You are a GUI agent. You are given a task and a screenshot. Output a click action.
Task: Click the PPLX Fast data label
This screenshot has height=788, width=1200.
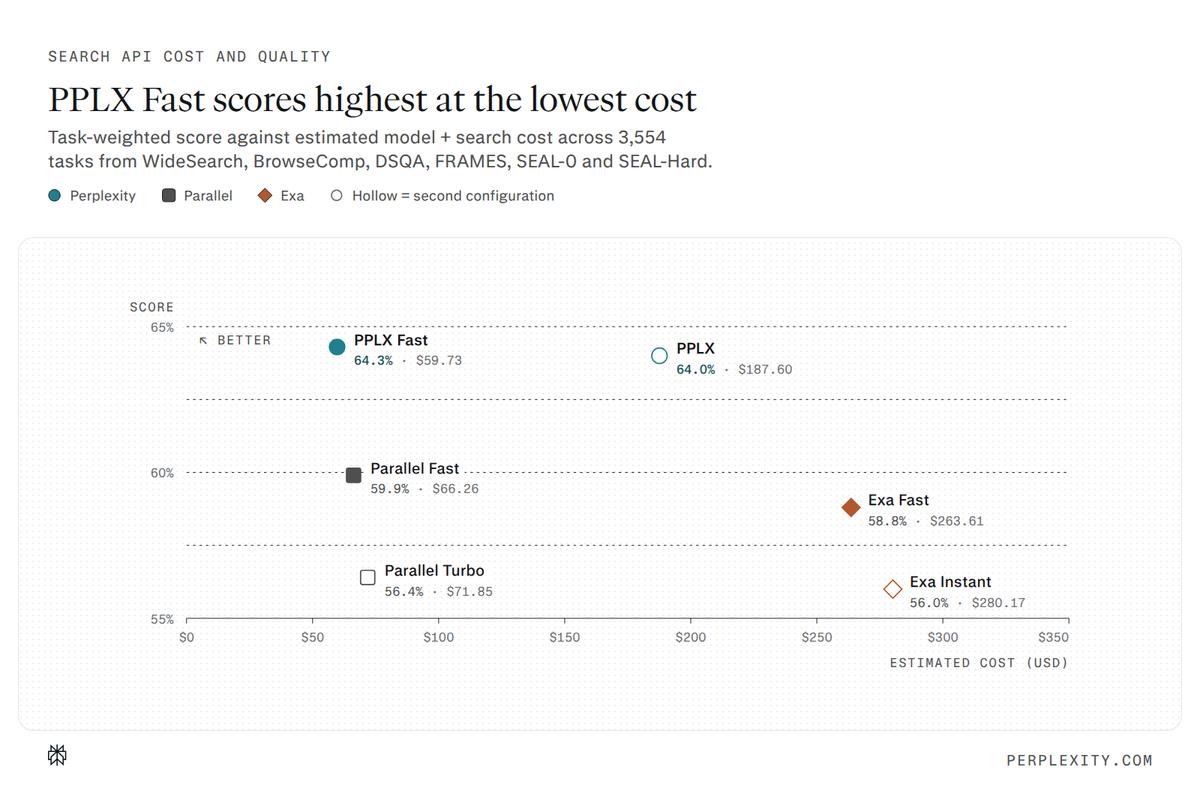click(x=408, y=350)
